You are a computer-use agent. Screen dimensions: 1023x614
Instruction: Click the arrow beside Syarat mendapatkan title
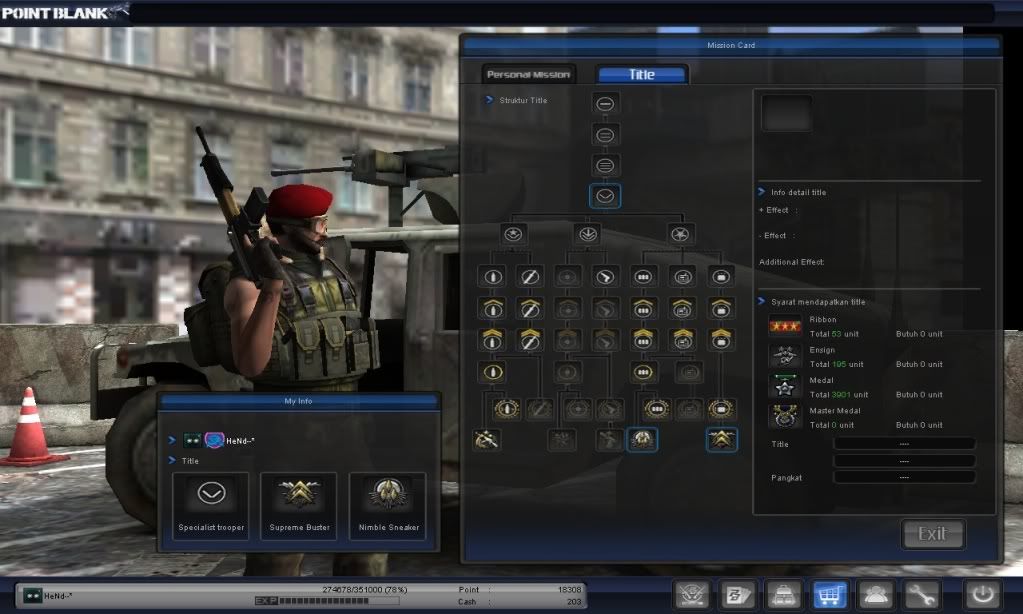point(761,301)
